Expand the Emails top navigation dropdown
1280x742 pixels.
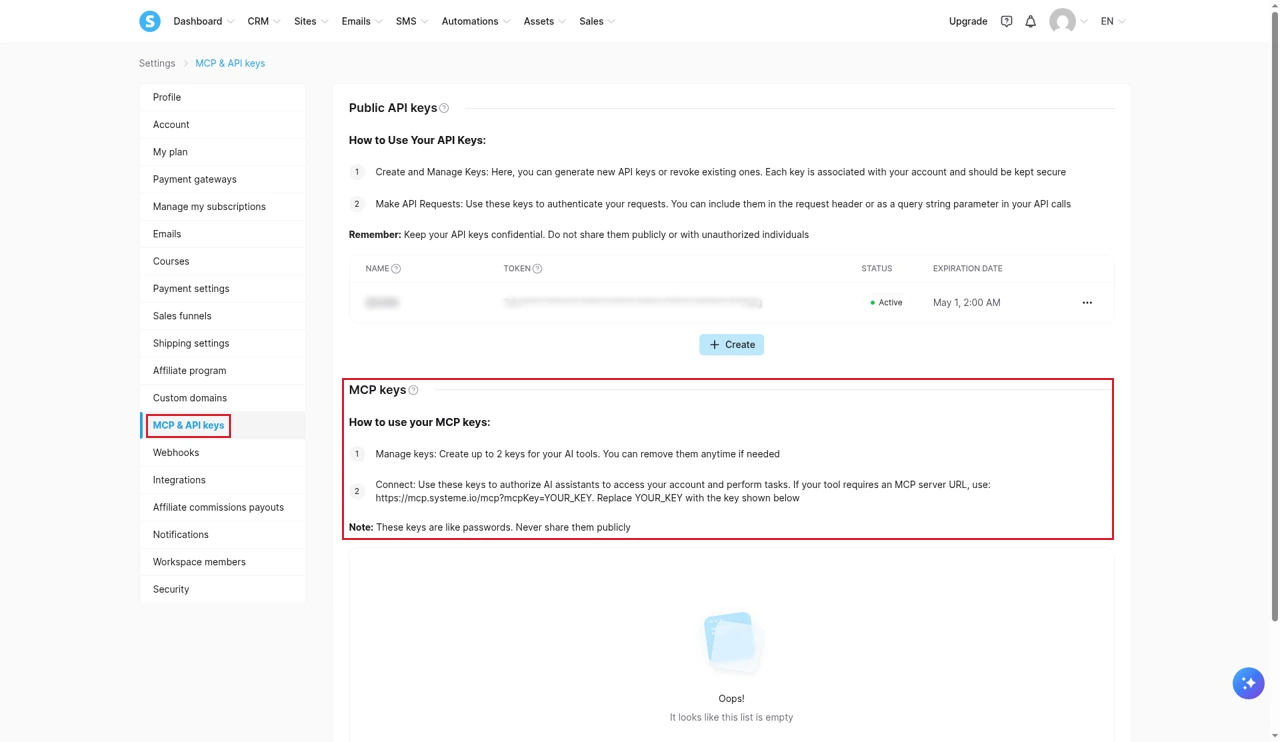[x=362, y=21]
